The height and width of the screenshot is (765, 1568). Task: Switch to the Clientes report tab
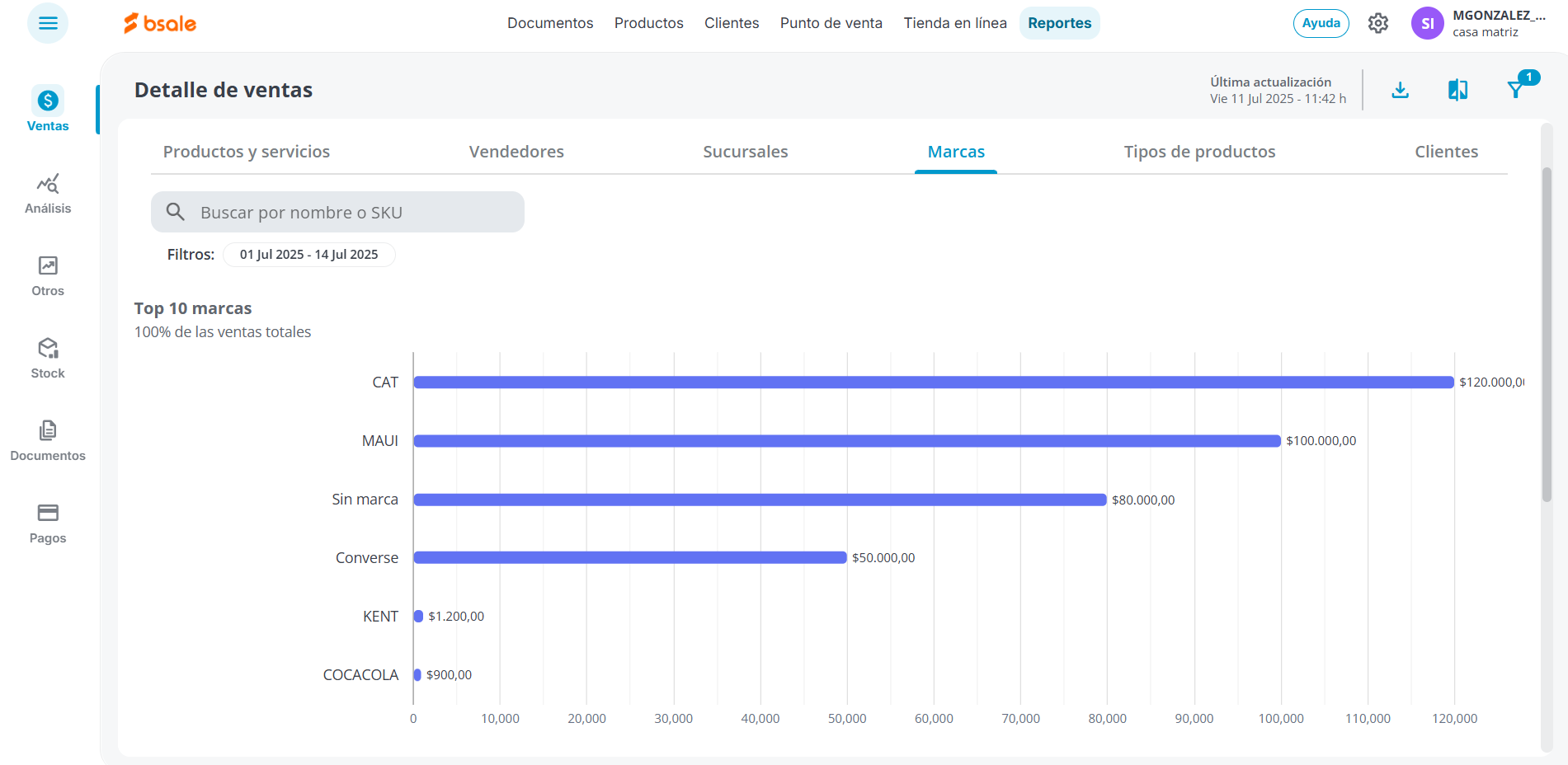pyautogui.click(x=1447, y=152)
